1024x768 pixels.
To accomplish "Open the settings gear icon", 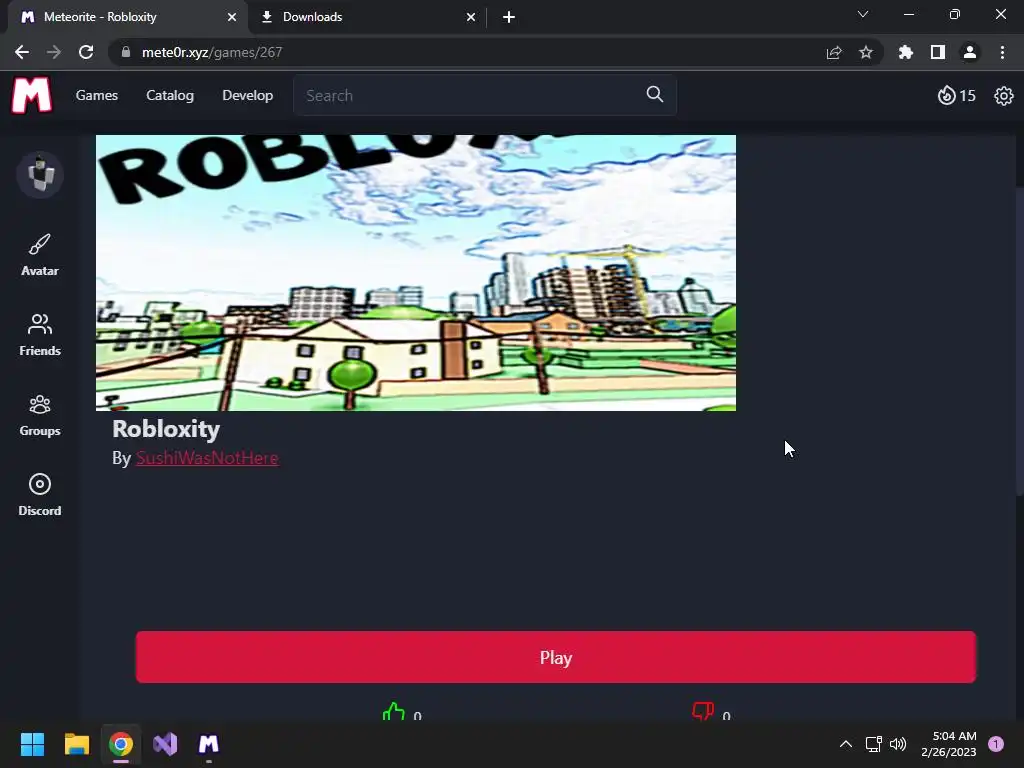I will (x=1003, y=96).
